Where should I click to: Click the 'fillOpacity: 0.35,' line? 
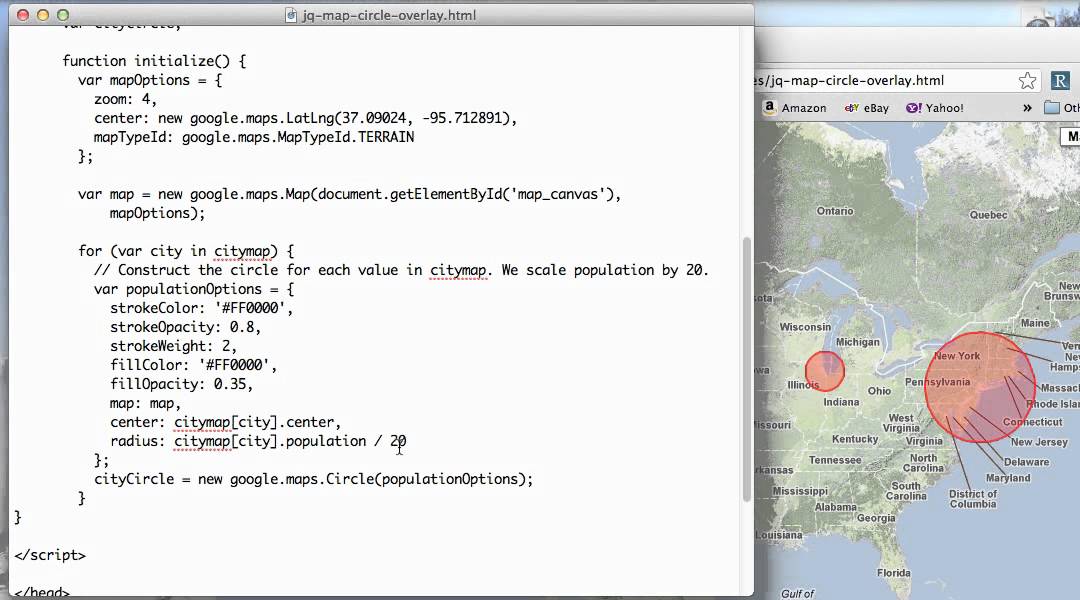(181, 384)
